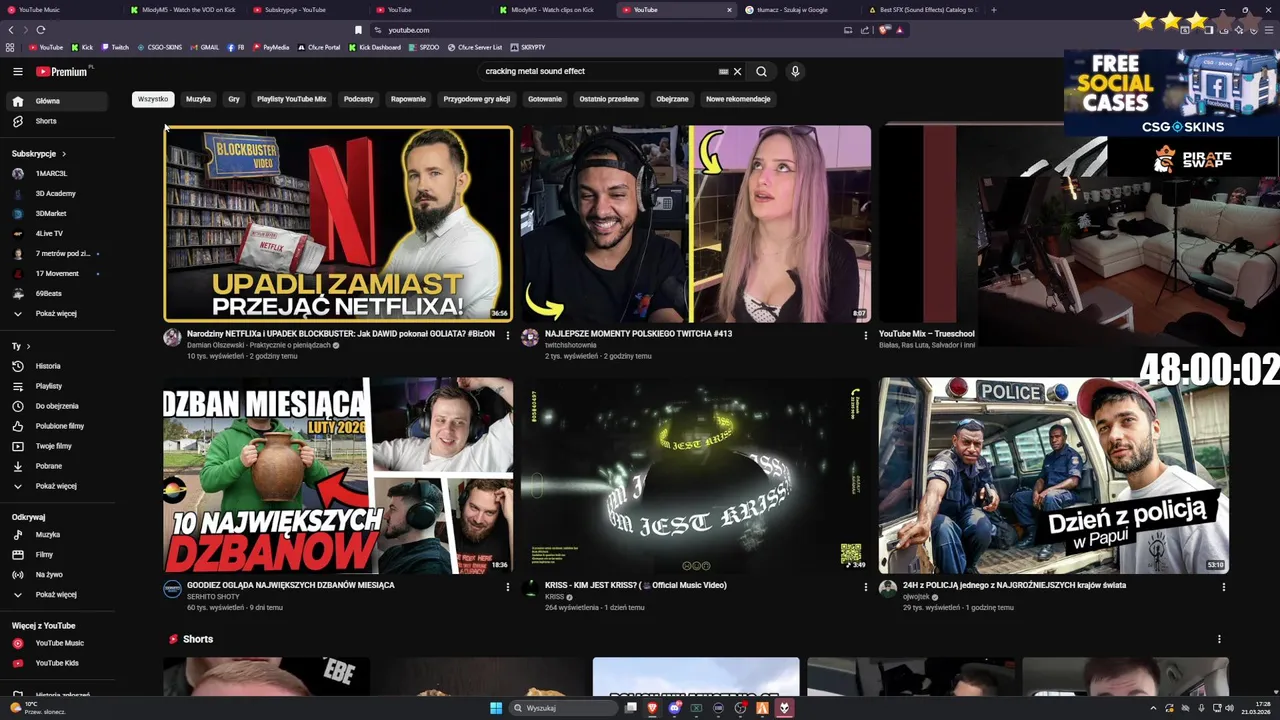Bookmark this page with the bookmark icon
The width and height of the screenshot is (1280, 720).
(x=358, y=30)
